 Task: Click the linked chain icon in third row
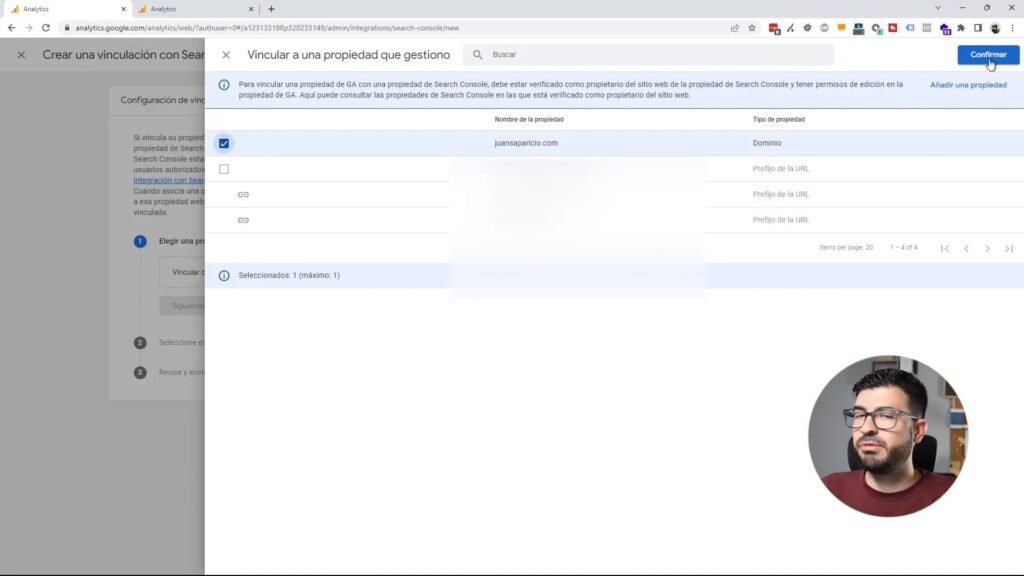click(x=243, y=195)
